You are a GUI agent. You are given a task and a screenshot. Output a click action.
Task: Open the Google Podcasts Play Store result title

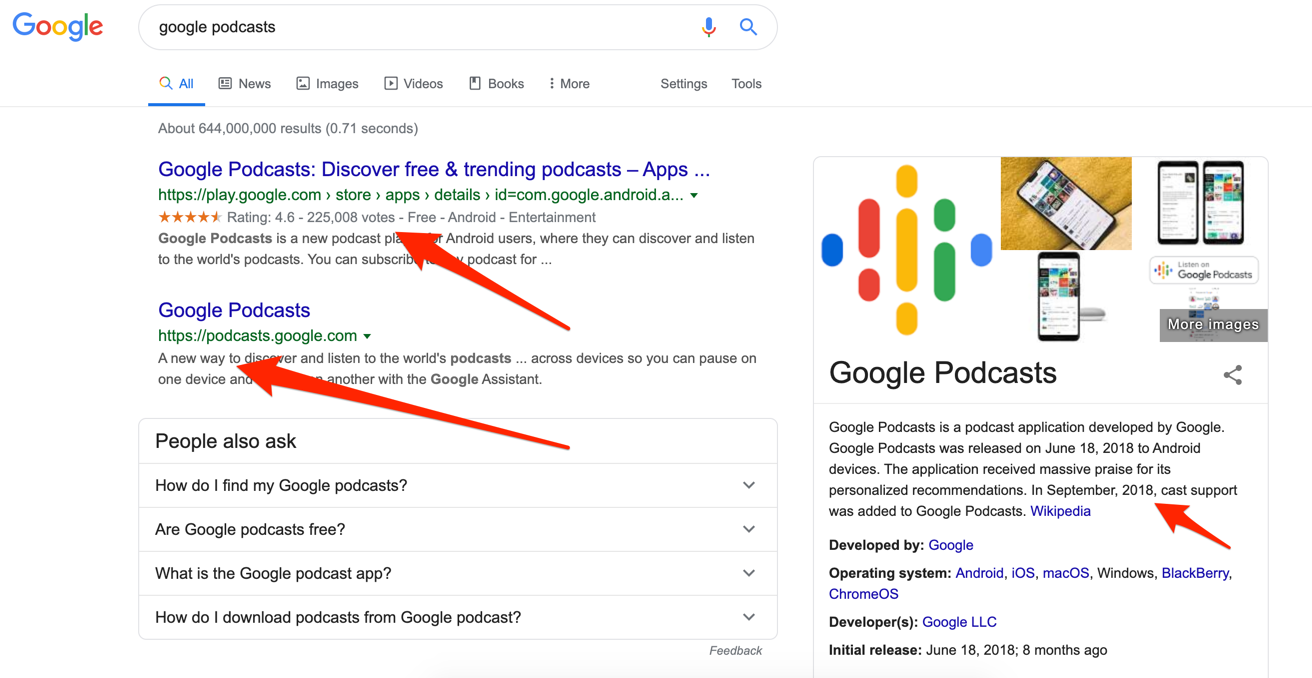click(x=434, y=169)
